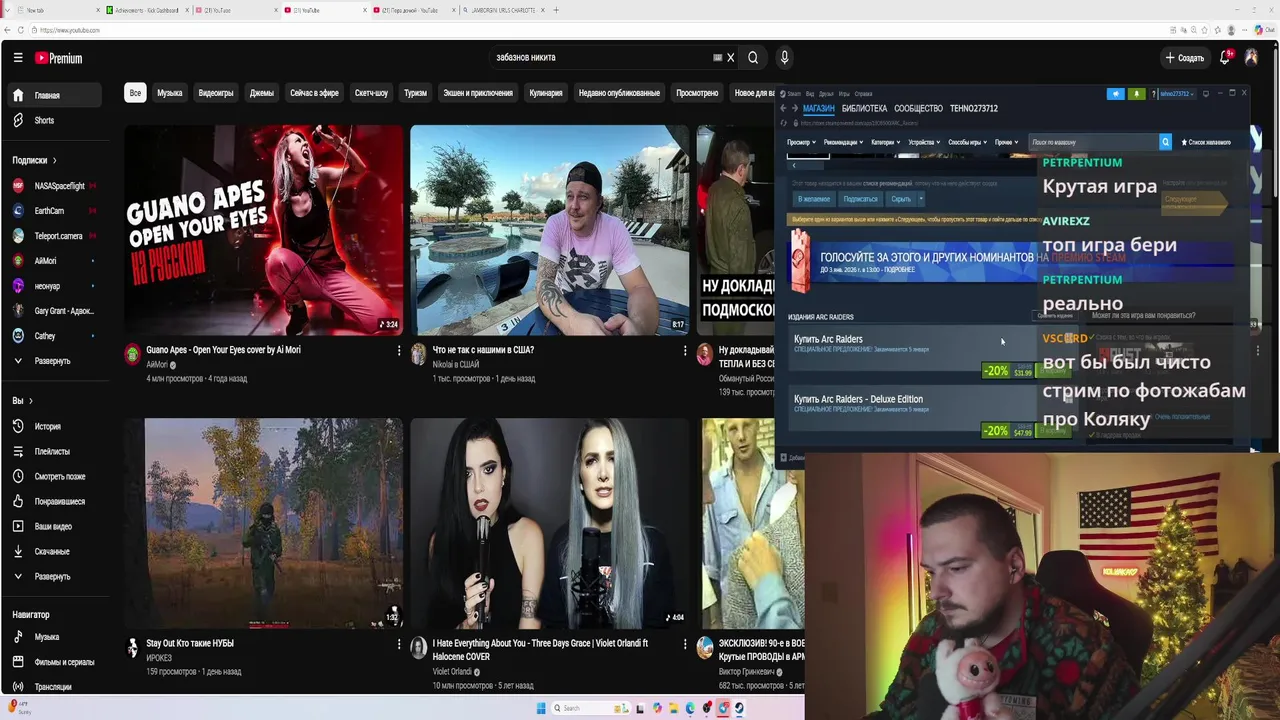Open Плейлисты in the YouTube sidebar
Viewport: 1280px width, 720px height.
[52, 451]
